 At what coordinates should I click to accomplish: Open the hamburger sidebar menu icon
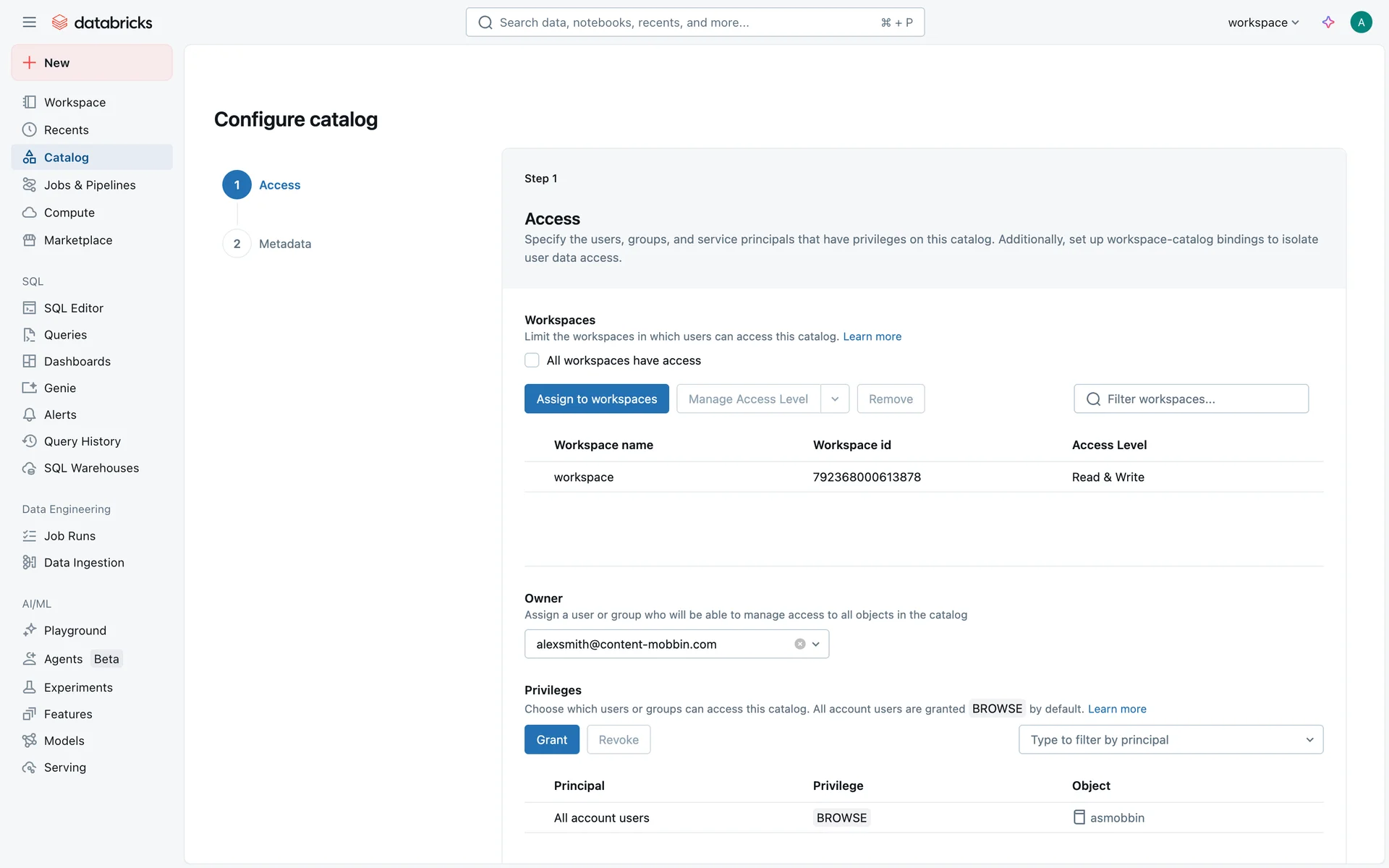coord(29,22)
